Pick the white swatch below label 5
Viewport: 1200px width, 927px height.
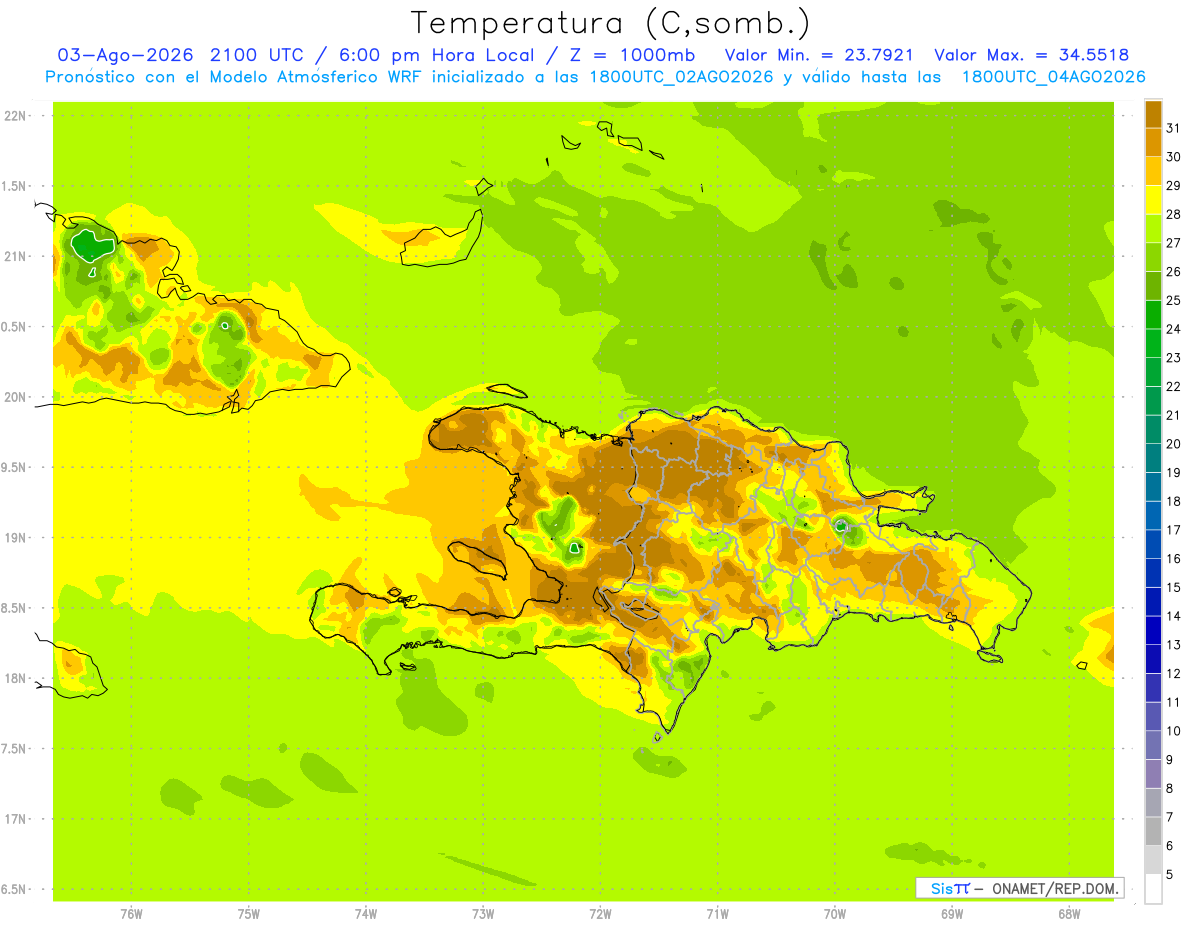tap(1153, 889)
